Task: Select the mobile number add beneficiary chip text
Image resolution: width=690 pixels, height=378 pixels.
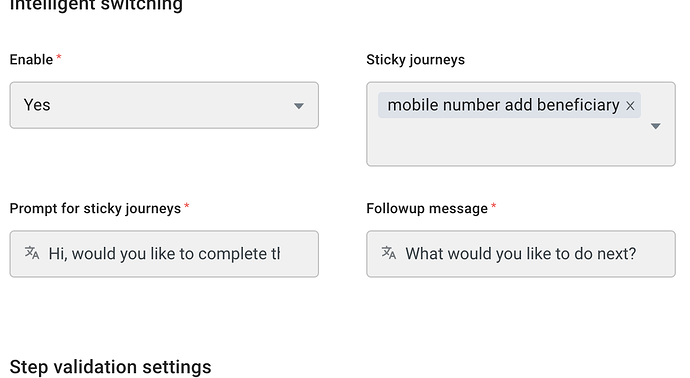Action: [503, 105]
